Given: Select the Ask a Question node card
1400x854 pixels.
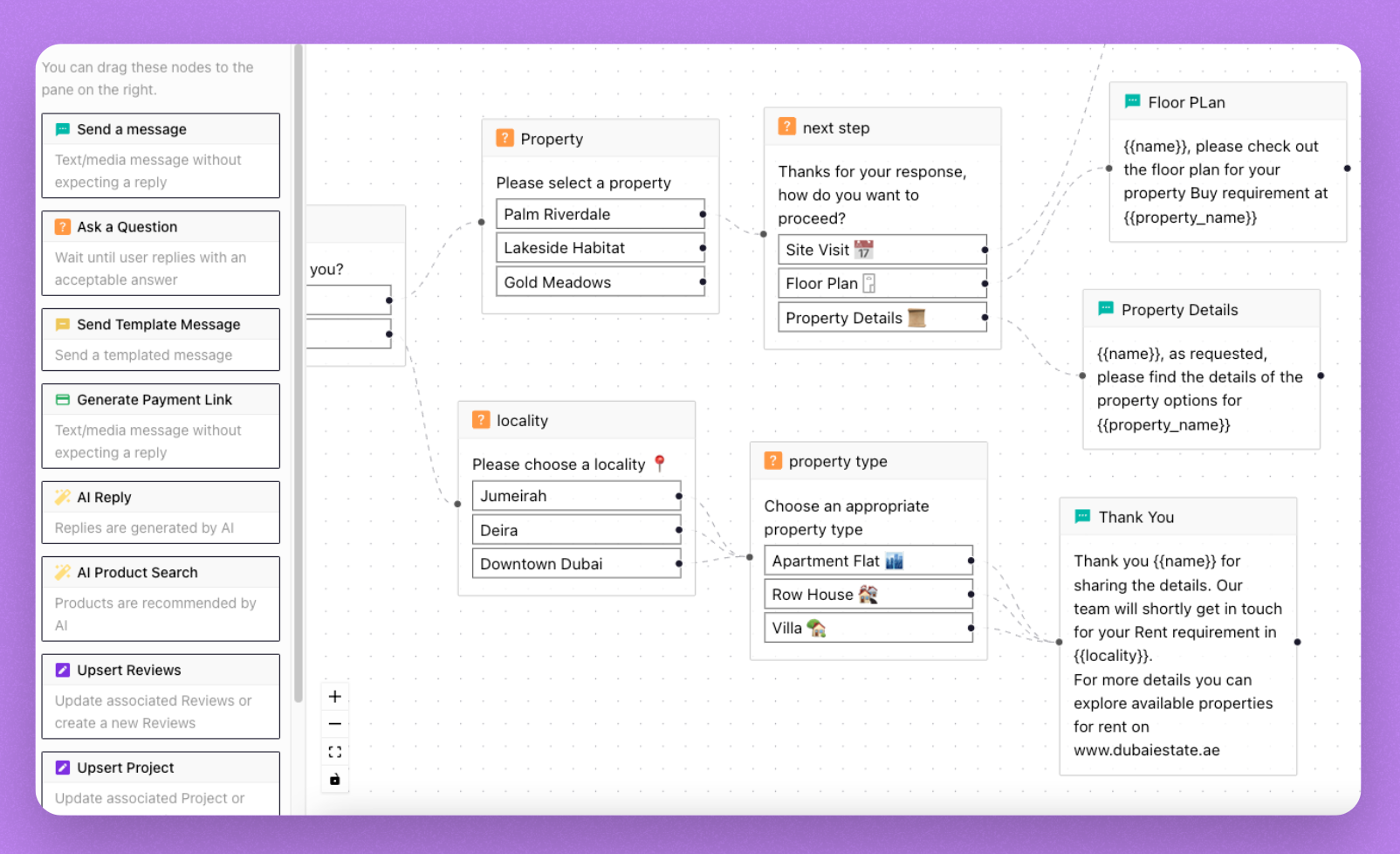Looking at the screenshot, I should (161, 253).
